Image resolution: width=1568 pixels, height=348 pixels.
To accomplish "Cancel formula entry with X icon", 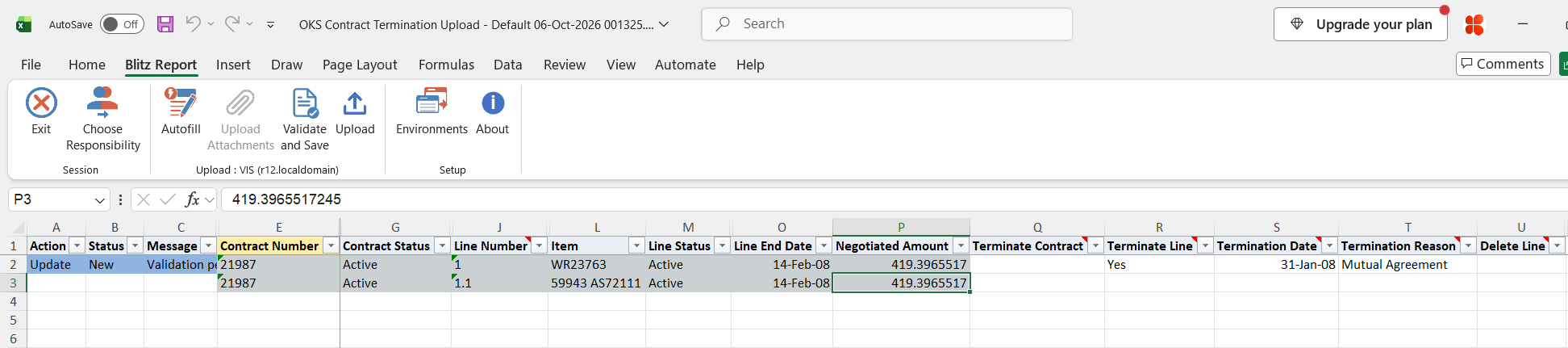I will [x=144, y=199].
